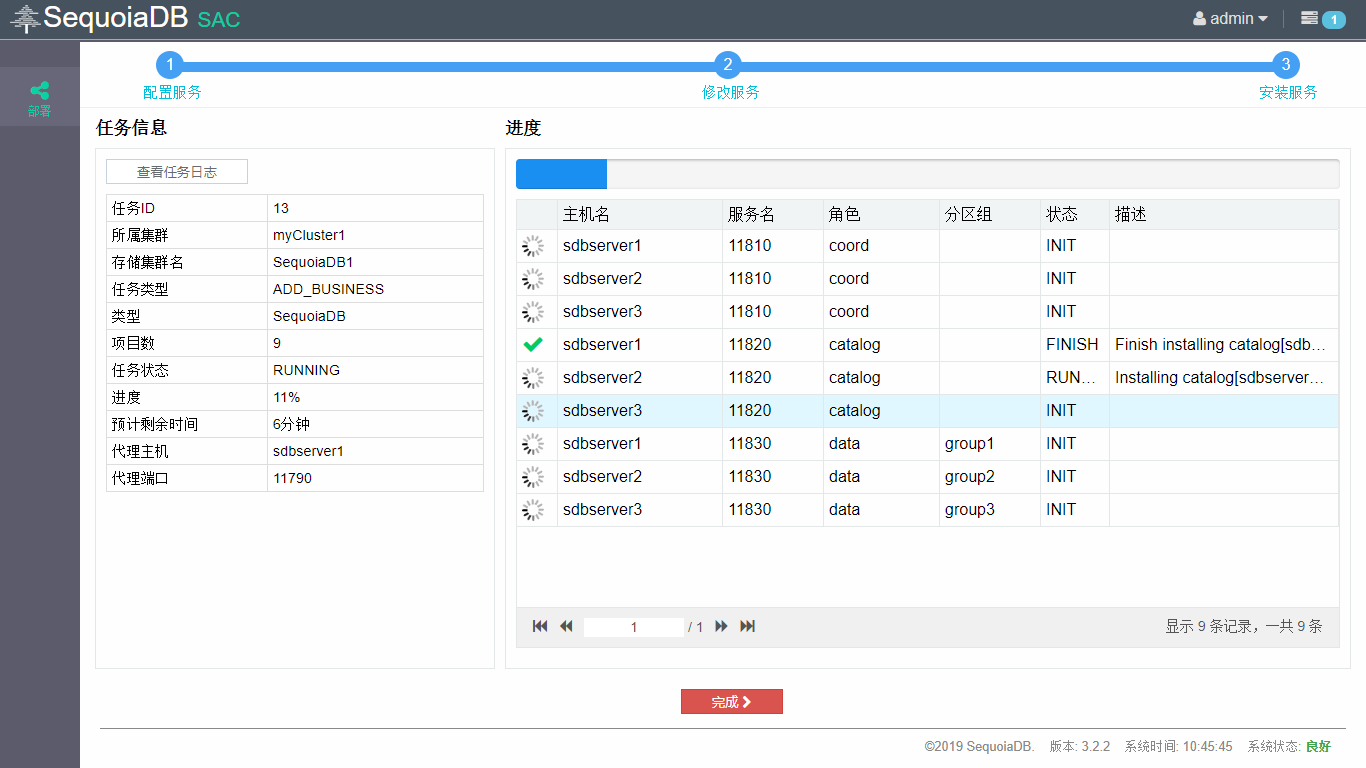Click the 状态 column header
Viewport: 1366px width, 768px height.
pyautogui.click(x=1075, y=215)
